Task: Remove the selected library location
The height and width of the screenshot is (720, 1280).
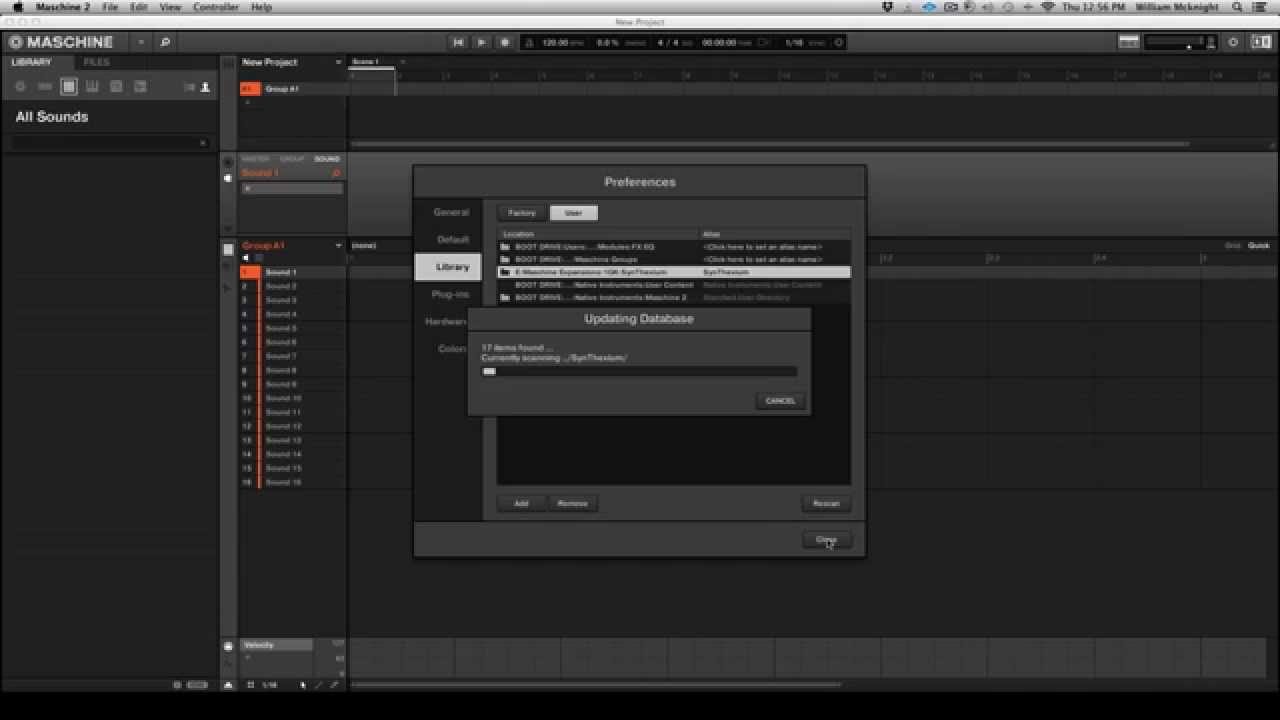Action: (x=572, y=503)
